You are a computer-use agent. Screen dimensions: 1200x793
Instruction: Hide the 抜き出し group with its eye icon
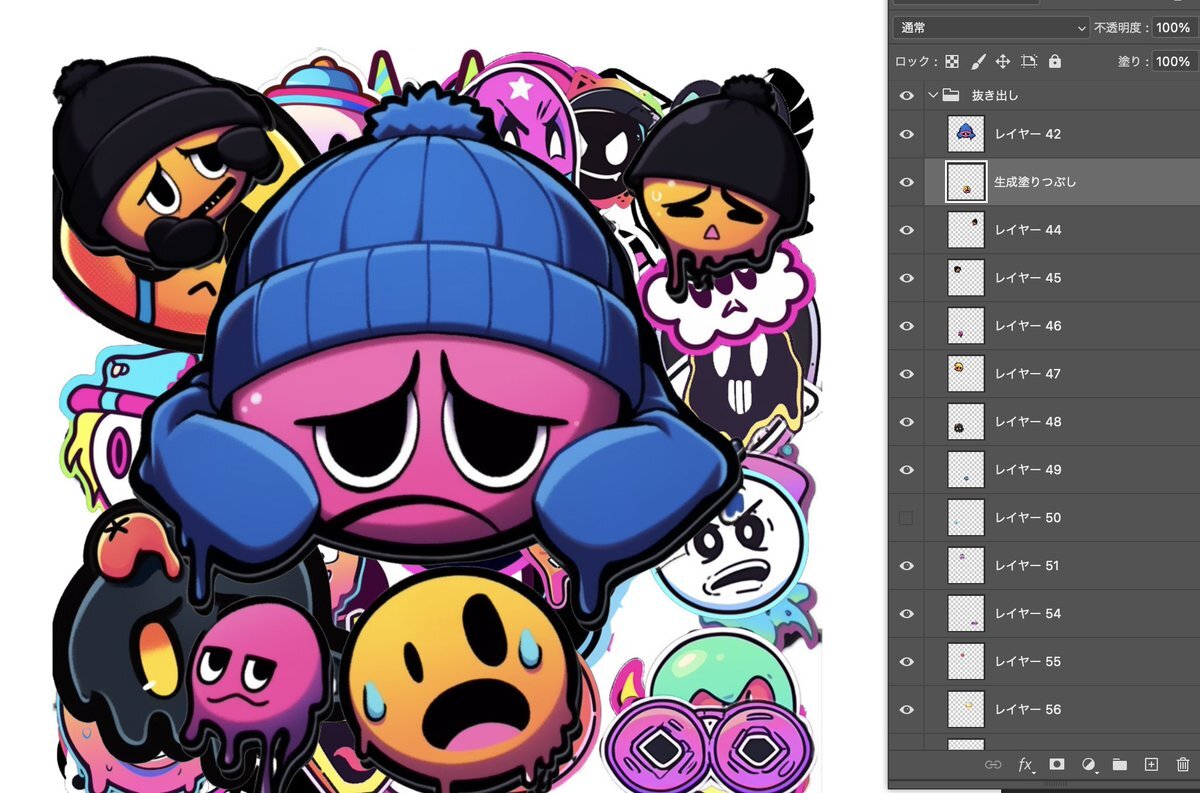click(x=907, y=96)
